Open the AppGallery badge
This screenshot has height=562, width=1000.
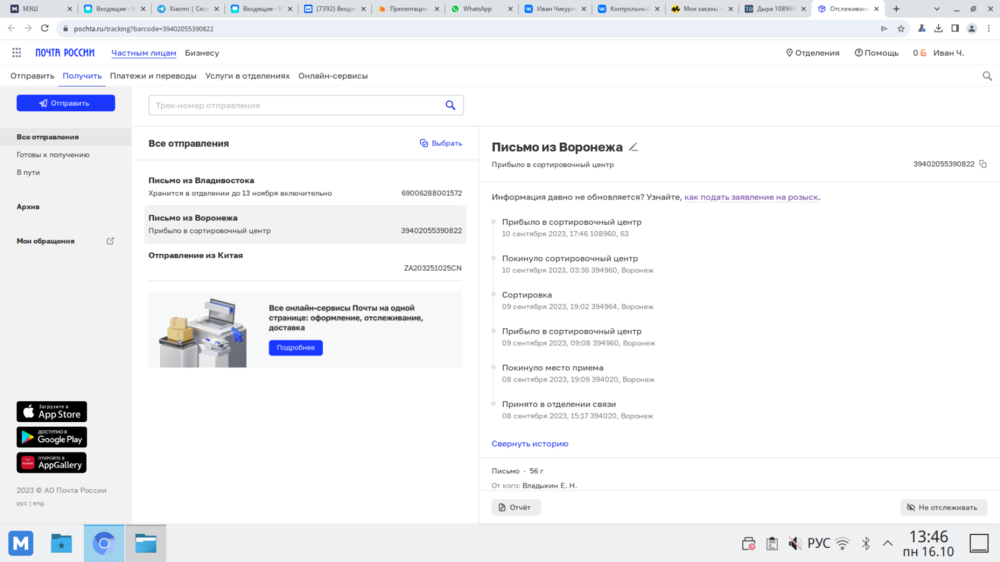pyautogui.click(x=52, y=462)
